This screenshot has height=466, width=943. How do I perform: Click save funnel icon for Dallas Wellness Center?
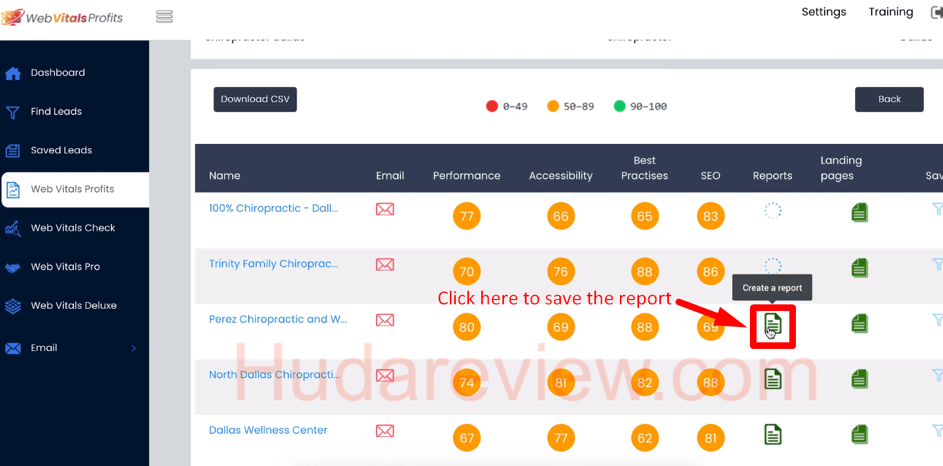(x=938, y=430)
